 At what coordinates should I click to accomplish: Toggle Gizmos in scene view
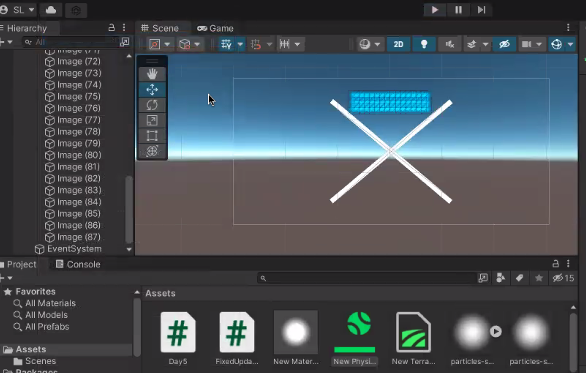556,44
